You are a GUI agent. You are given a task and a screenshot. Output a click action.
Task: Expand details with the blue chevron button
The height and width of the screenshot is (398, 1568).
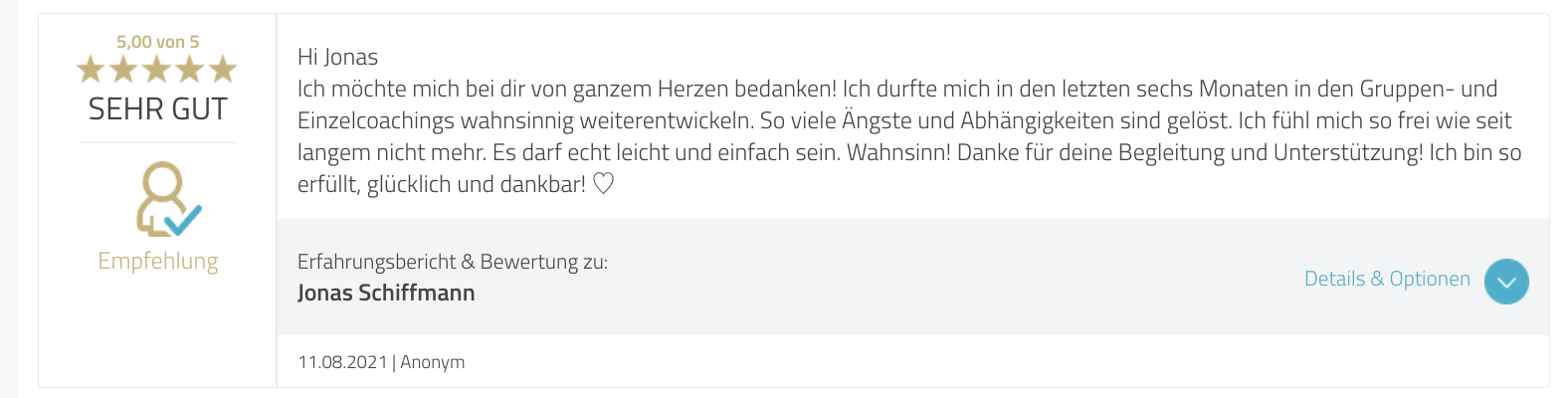click(x=1506, y=281)
